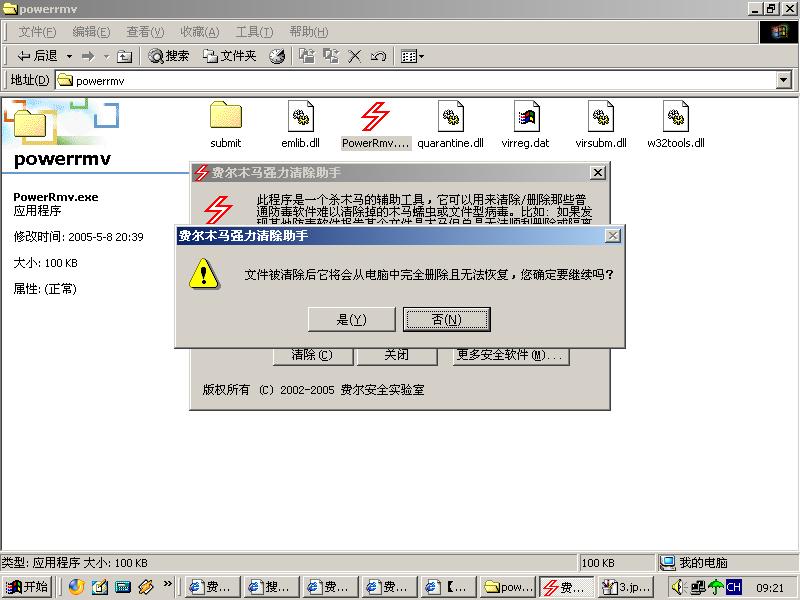Switch to the 费... PowerRmv taskbar button

pyautogui.click(x=567, y=587)
